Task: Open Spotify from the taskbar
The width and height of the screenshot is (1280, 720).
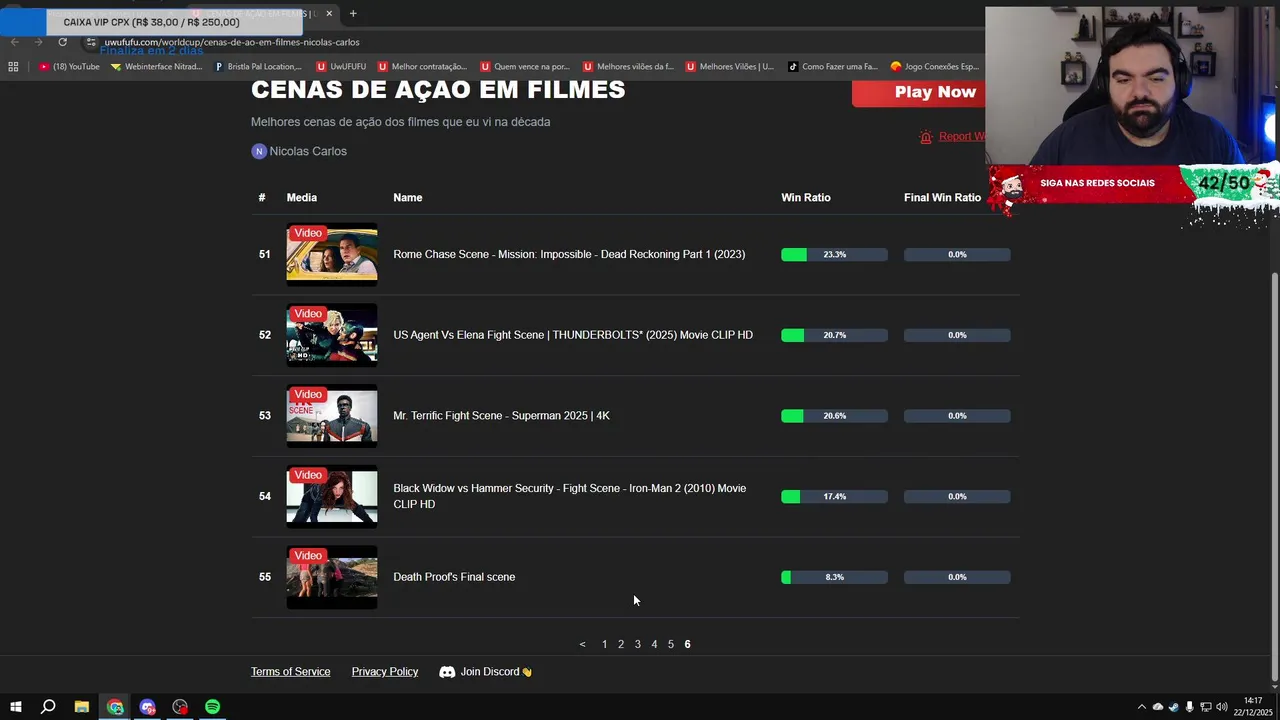Action: click(212, 707)
